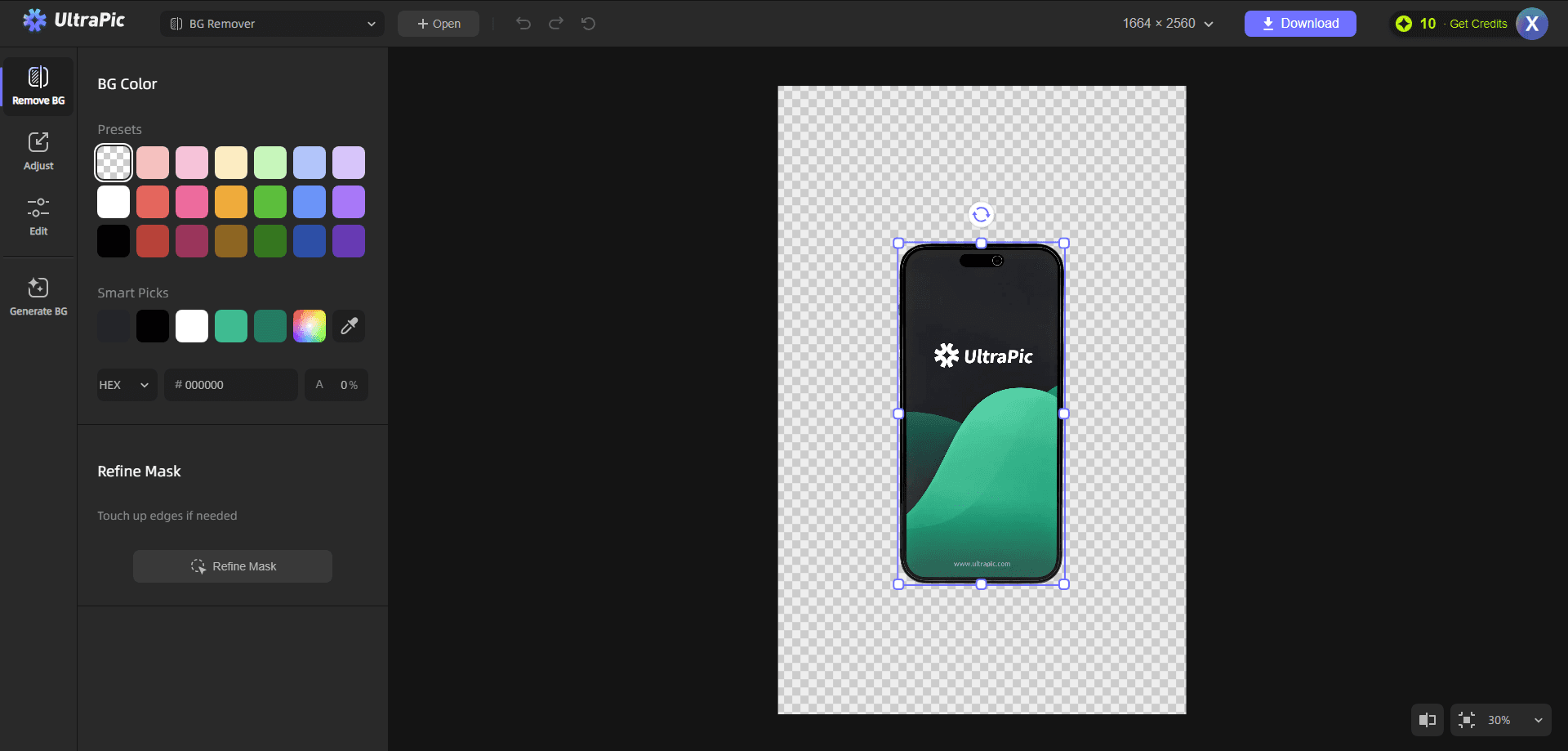Open the Edit sliders tool
The width and height of the screenshot is (1568, 751).
(x=38, y=217)
